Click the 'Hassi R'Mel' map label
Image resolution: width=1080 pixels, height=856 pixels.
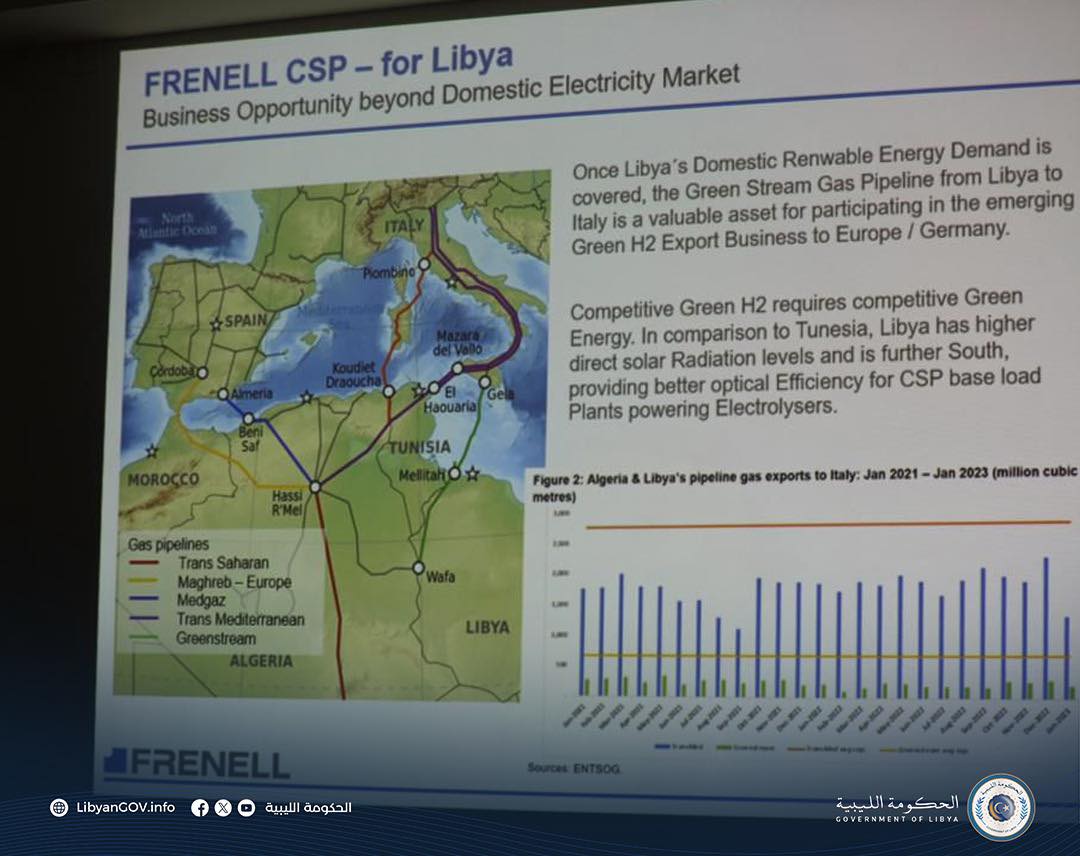tap(287, 503)
